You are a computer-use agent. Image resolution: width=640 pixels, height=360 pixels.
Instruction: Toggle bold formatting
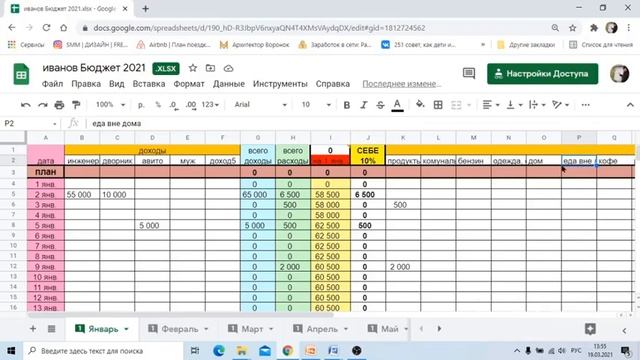coord(347,105)
